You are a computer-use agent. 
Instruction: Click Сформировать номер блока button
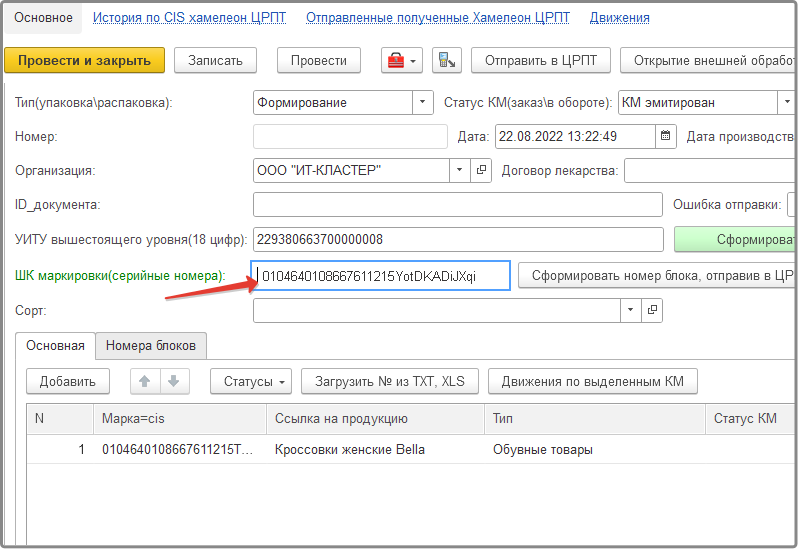(657, 276)
